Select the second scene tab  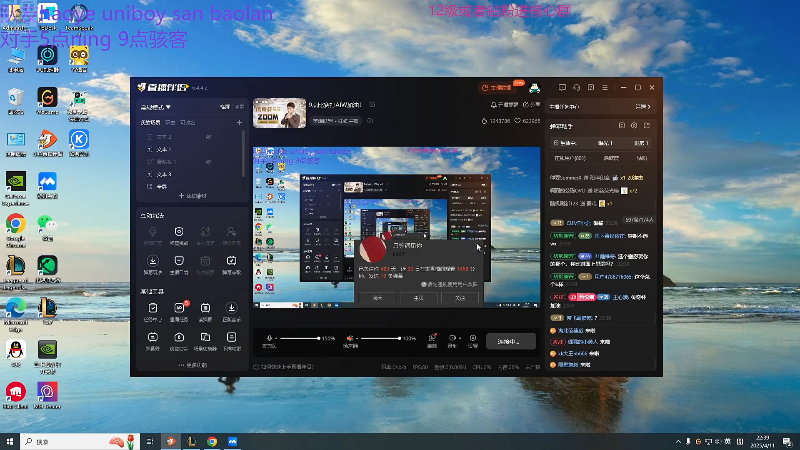click(170, 122)
